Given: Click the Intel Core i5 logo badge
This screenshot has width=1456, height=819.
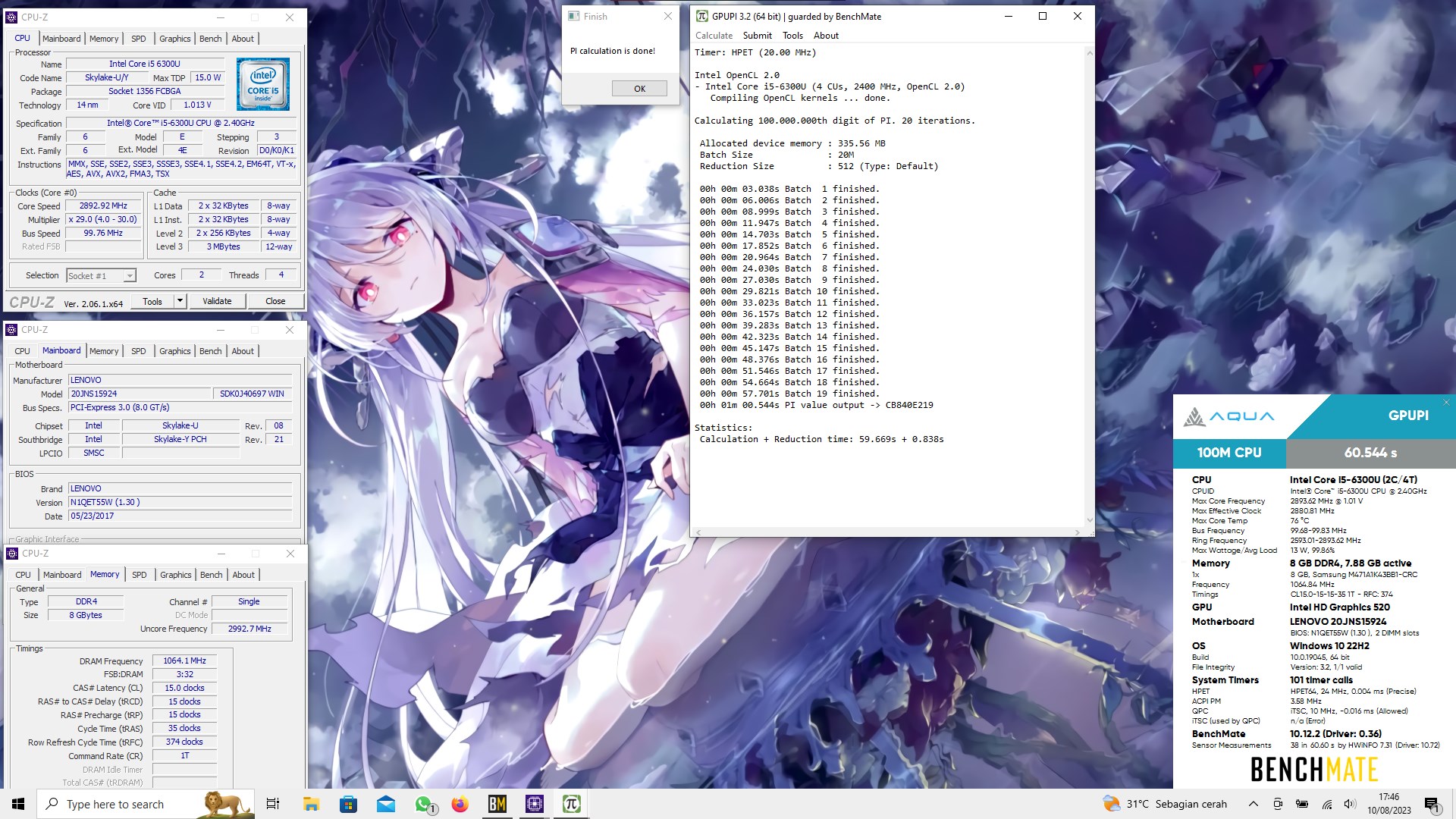Looking at the screenshot, I should click(x=263, y=84).
